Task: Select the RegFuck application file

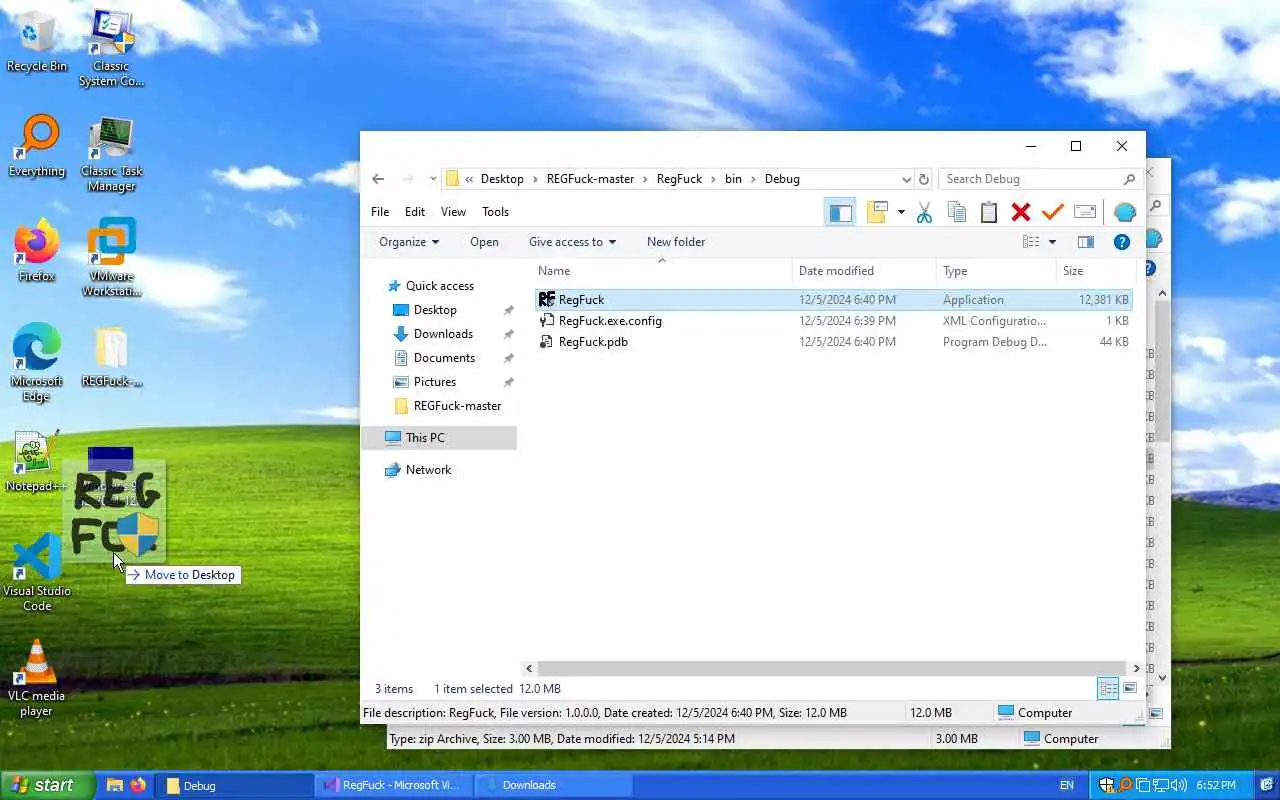Action: 833,299
